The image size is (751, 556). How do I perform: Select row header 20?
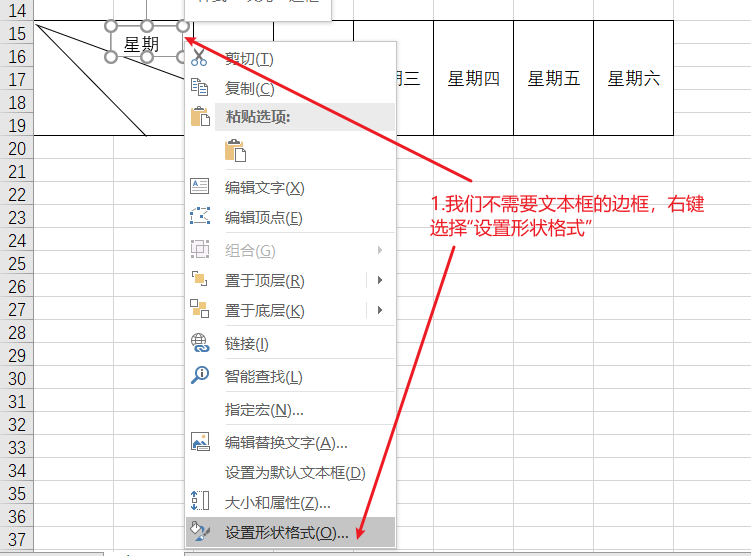[x=17, y=149]
